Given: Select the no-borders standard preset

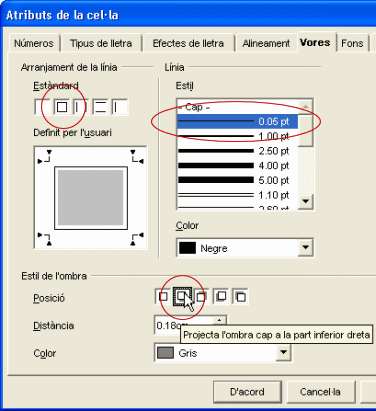Looking at the screenshot, I should [x=42, y=107].
